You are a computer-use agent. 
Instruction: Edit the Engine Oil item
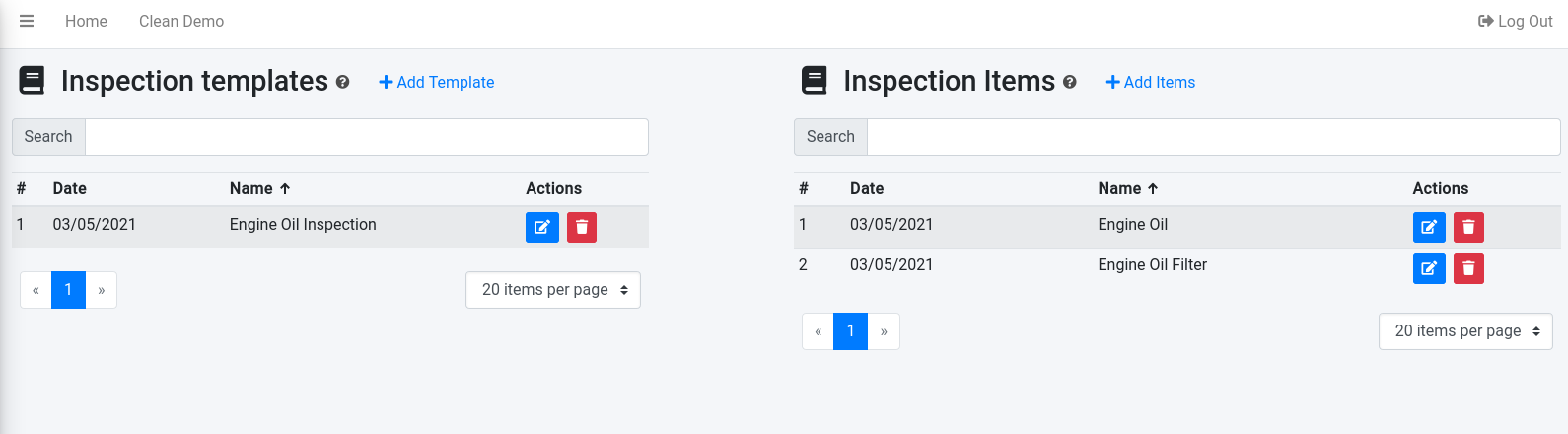point(1428,227)
